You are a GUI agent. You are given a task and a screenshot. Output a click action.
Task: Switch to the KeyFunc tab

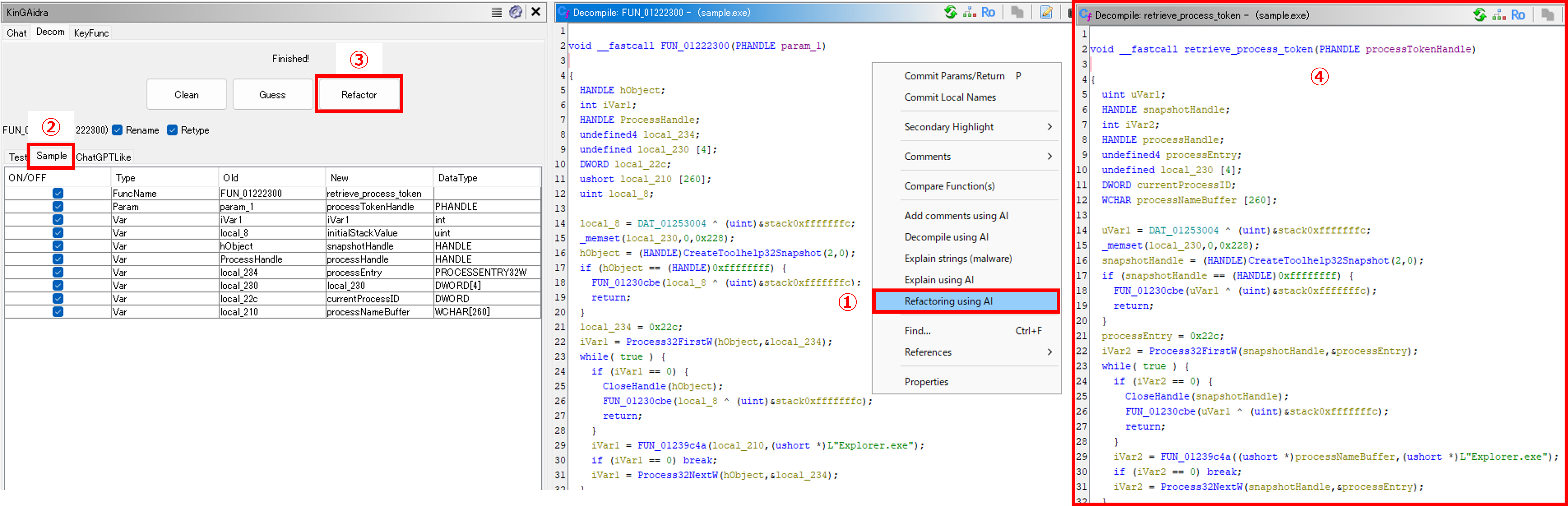[91, 33]
